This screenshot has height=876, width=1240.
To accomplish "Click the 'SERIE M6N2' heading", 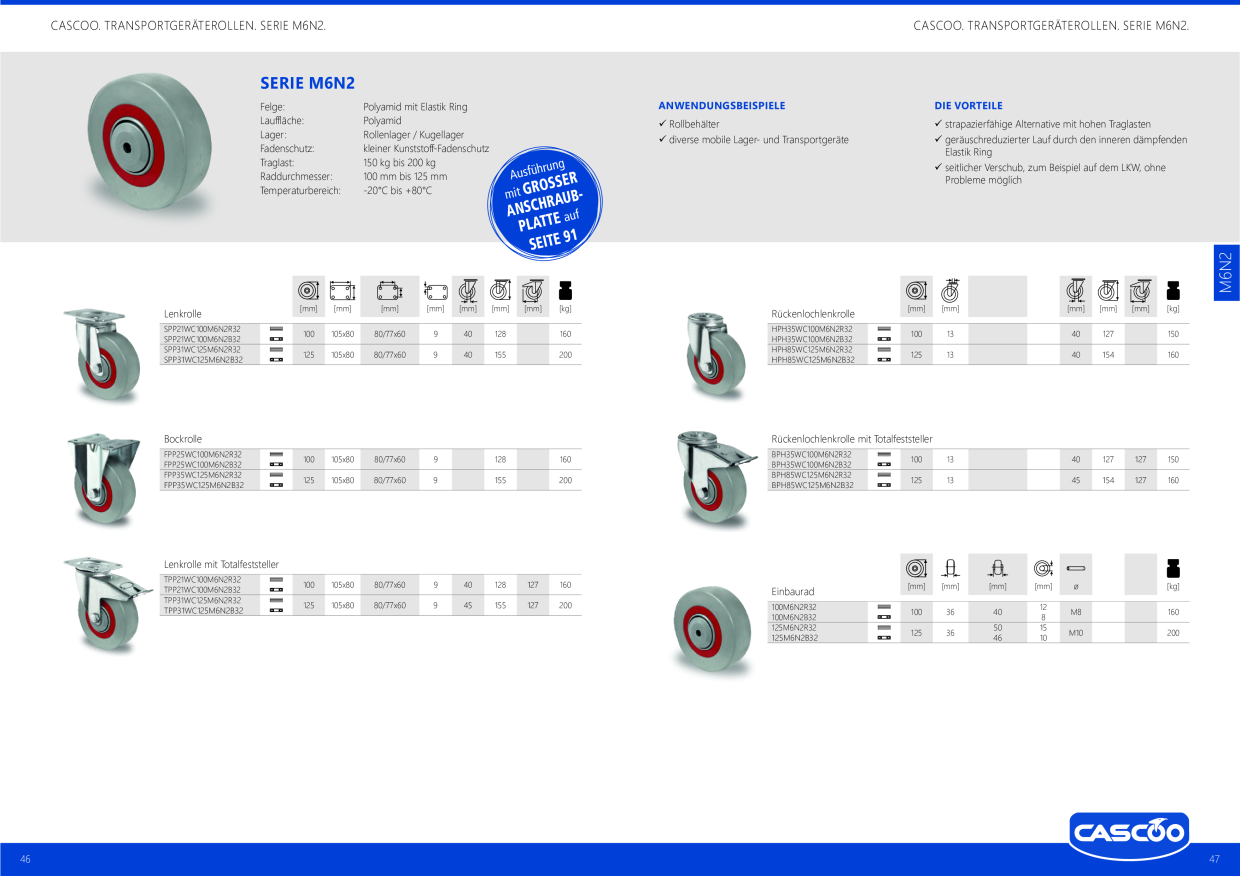I will click(x=308, y=83).
